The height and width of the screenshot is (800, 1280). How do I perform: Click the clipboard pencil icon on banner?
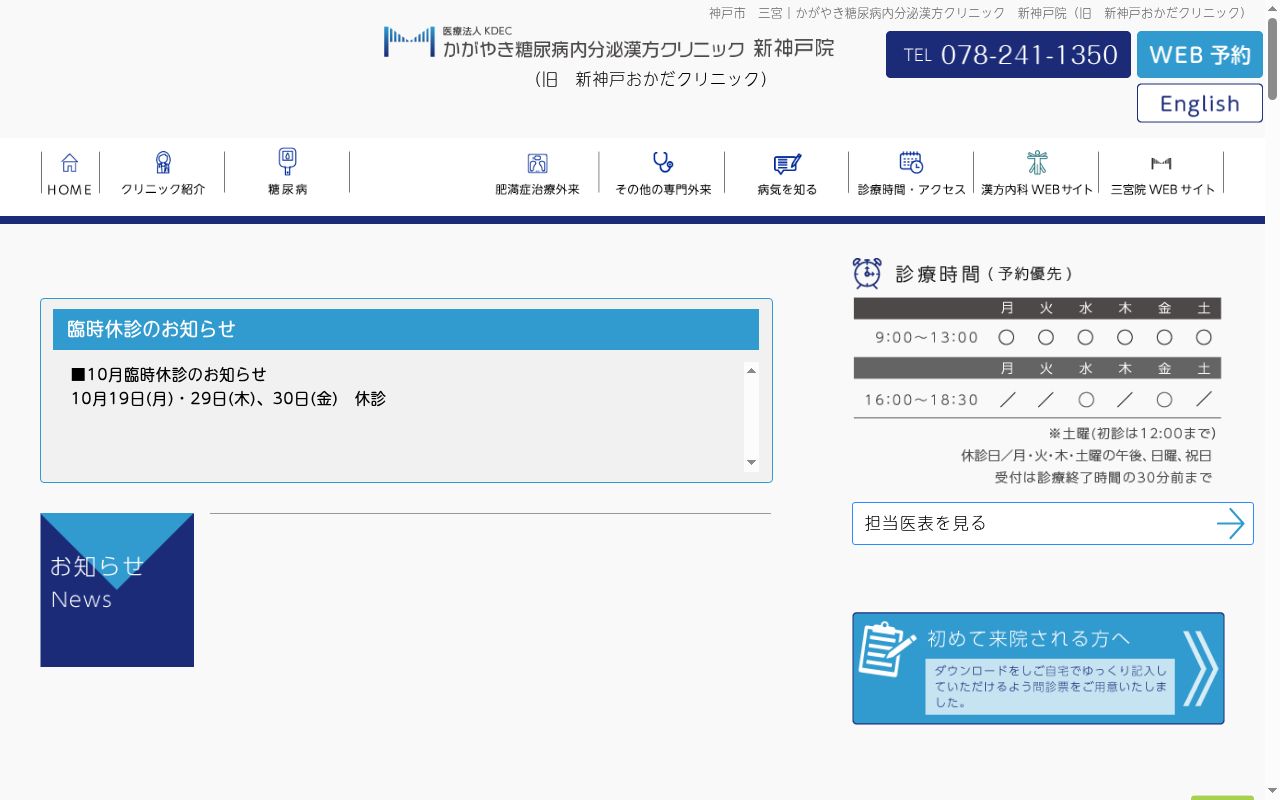886,649
